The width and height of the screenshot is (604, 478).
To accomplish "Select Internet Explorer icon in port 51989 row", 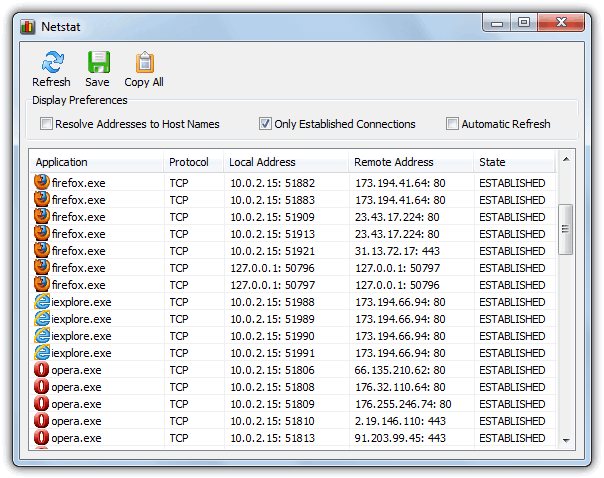I will click(42, 319).
